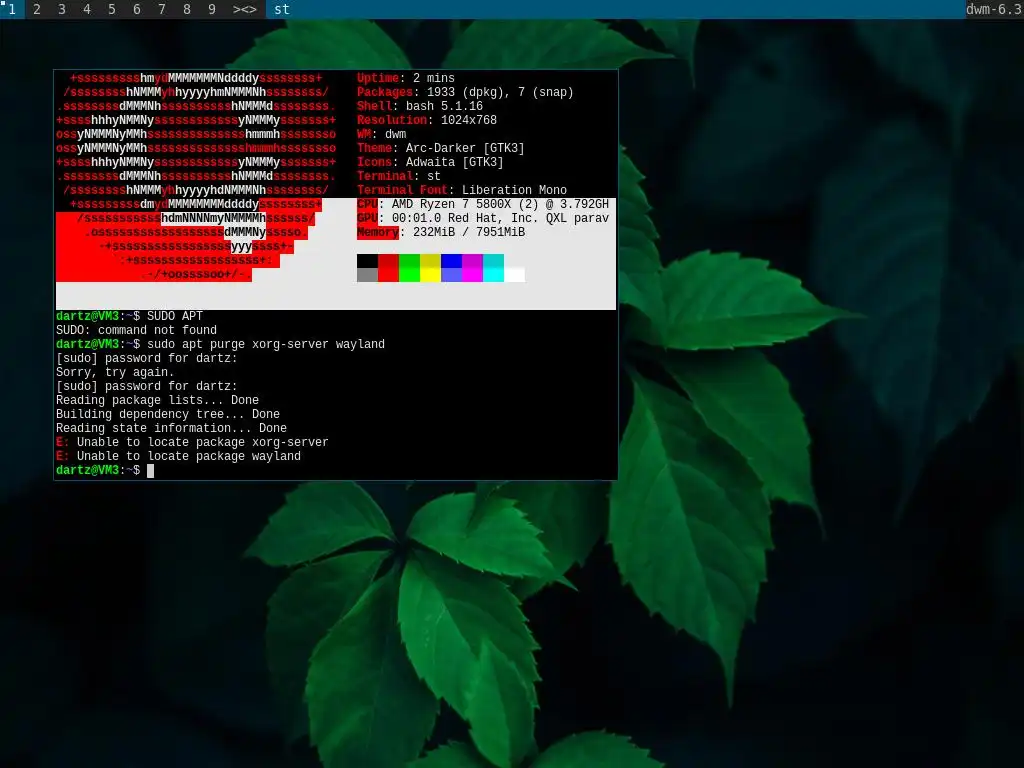Switch to dwm tag 1
This screenshot has height=768, width=1024.
click(12, 9)
